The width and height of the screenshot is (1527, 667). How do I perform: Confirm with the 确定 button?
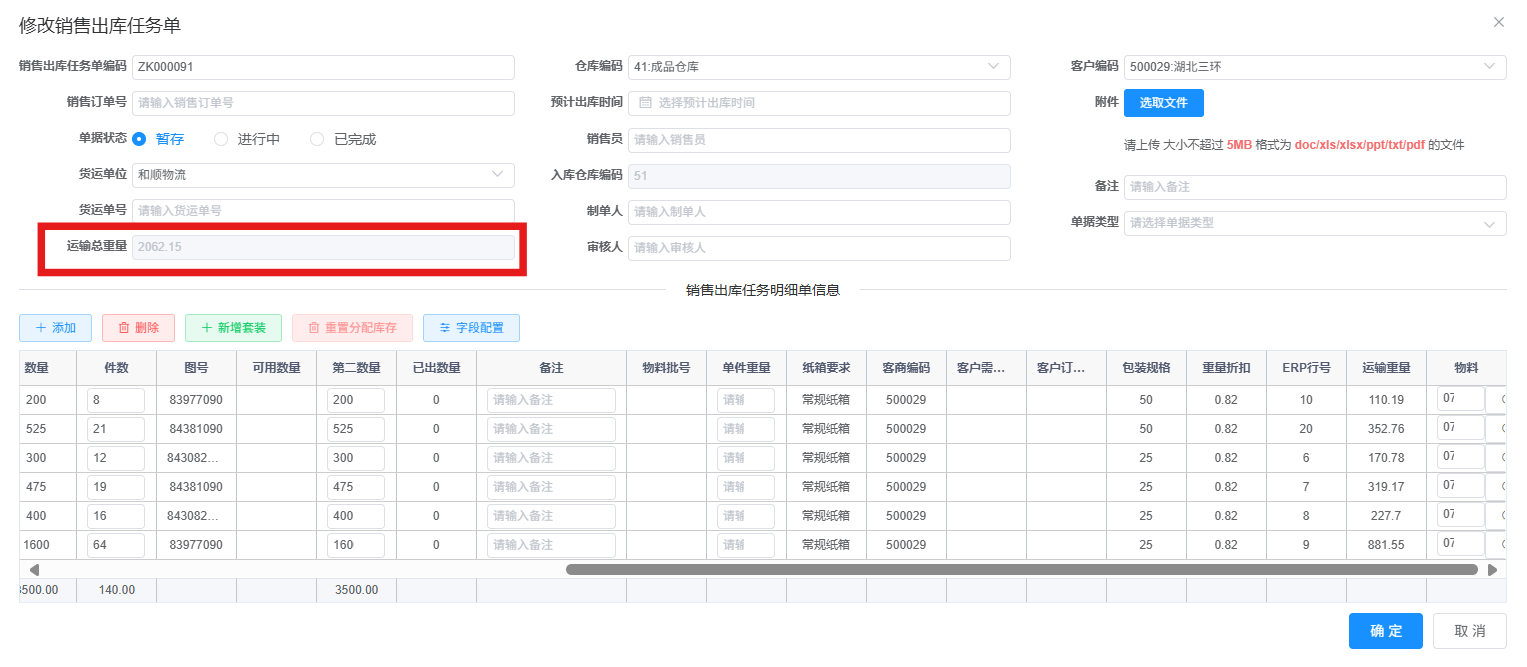coord(1386,631)
